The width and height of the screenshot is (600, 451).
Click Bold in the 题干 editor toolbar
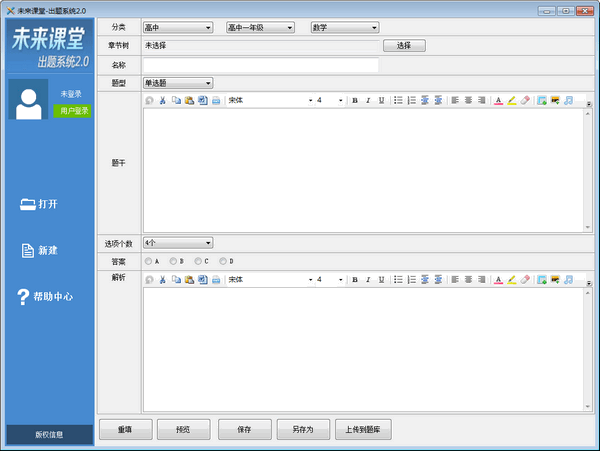(355, 100)
